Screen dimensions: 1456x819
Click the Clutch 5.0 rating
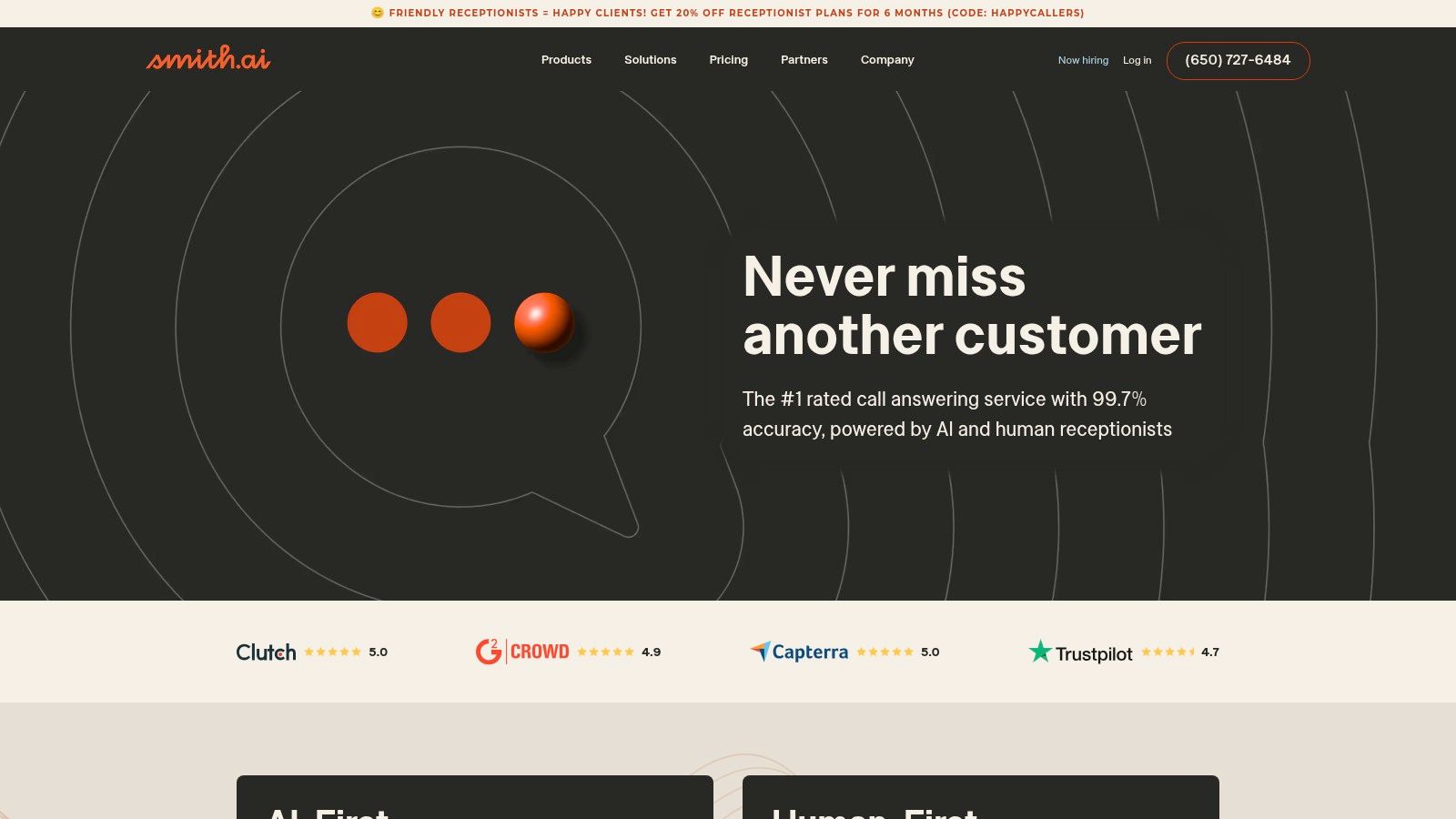[378, 652]
